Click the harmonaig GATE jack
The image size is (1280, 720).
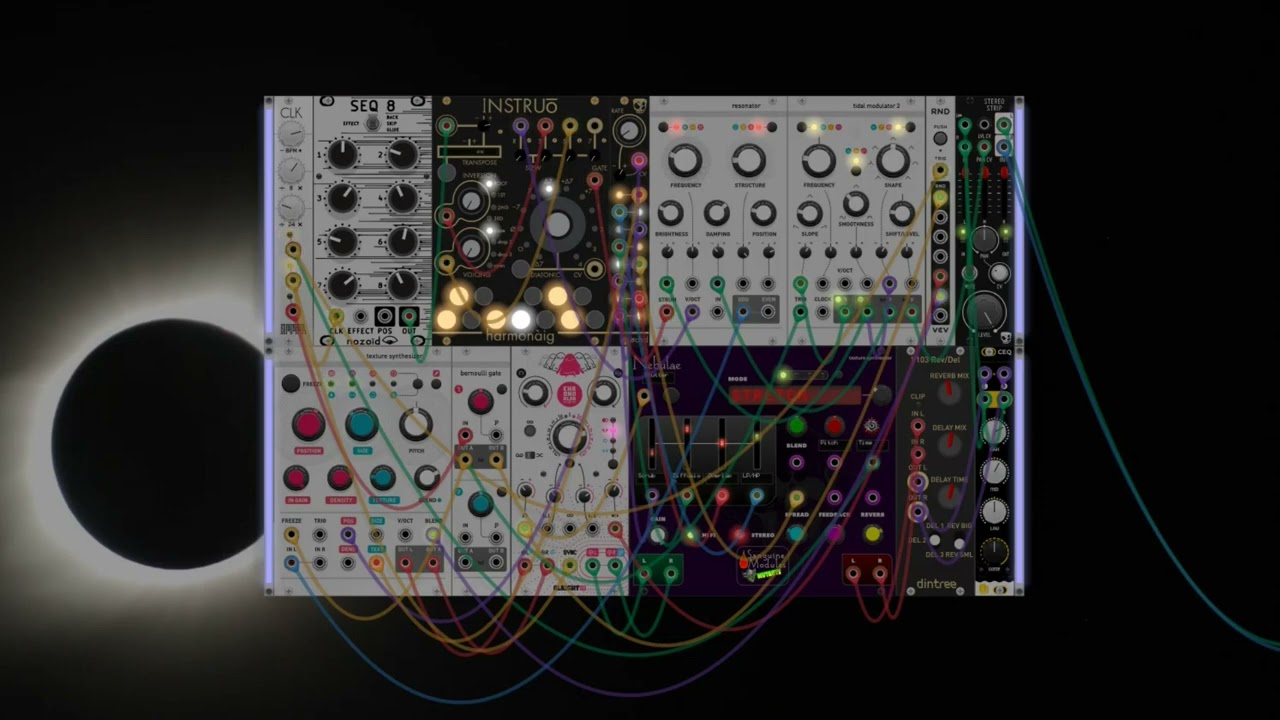pyautogui.click(x=595, y=180)
